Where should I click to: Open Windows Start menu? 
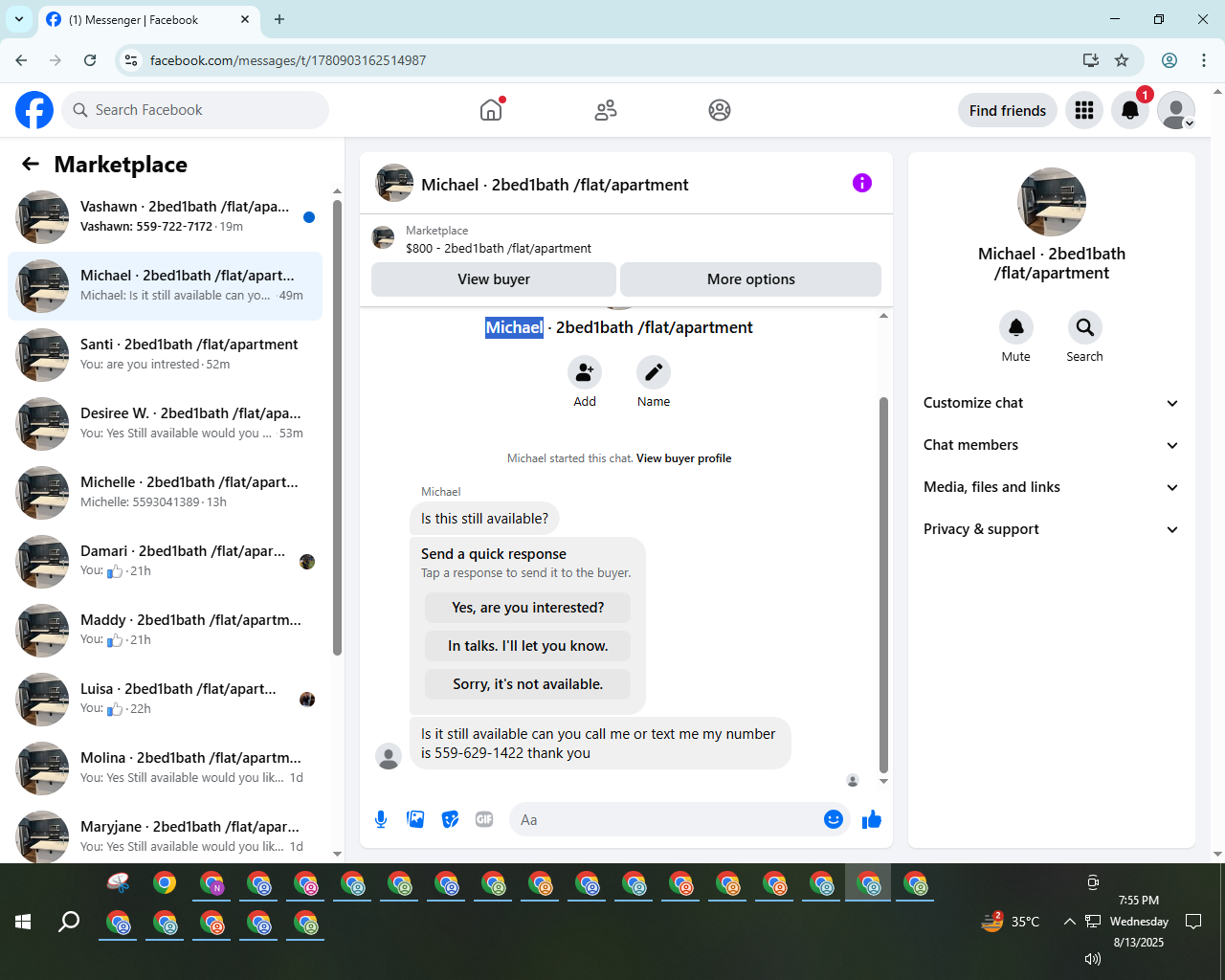click(x=23, y=922)
